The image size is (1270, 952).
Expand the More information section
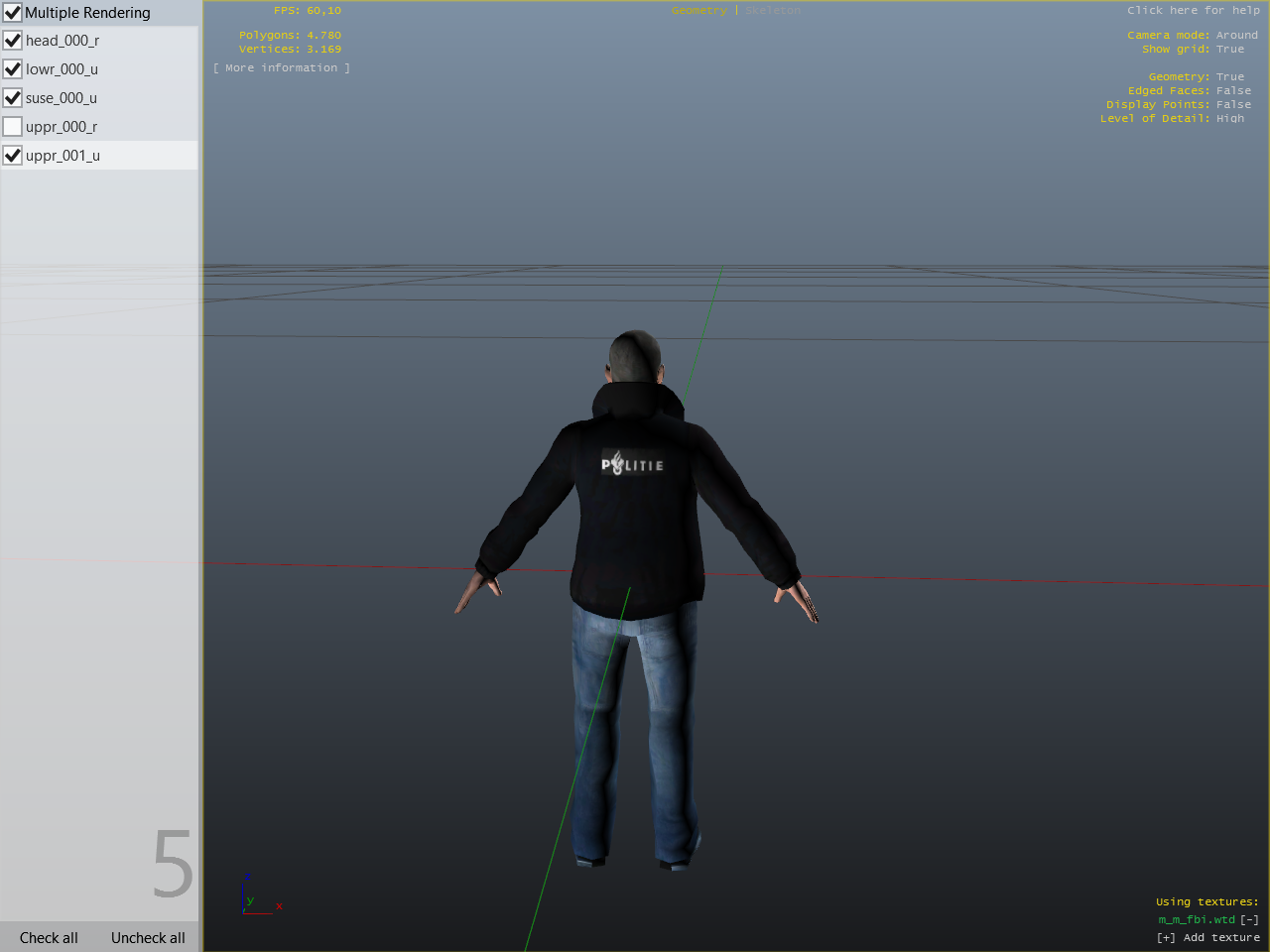pyautogui.click(x=282, y=68)
